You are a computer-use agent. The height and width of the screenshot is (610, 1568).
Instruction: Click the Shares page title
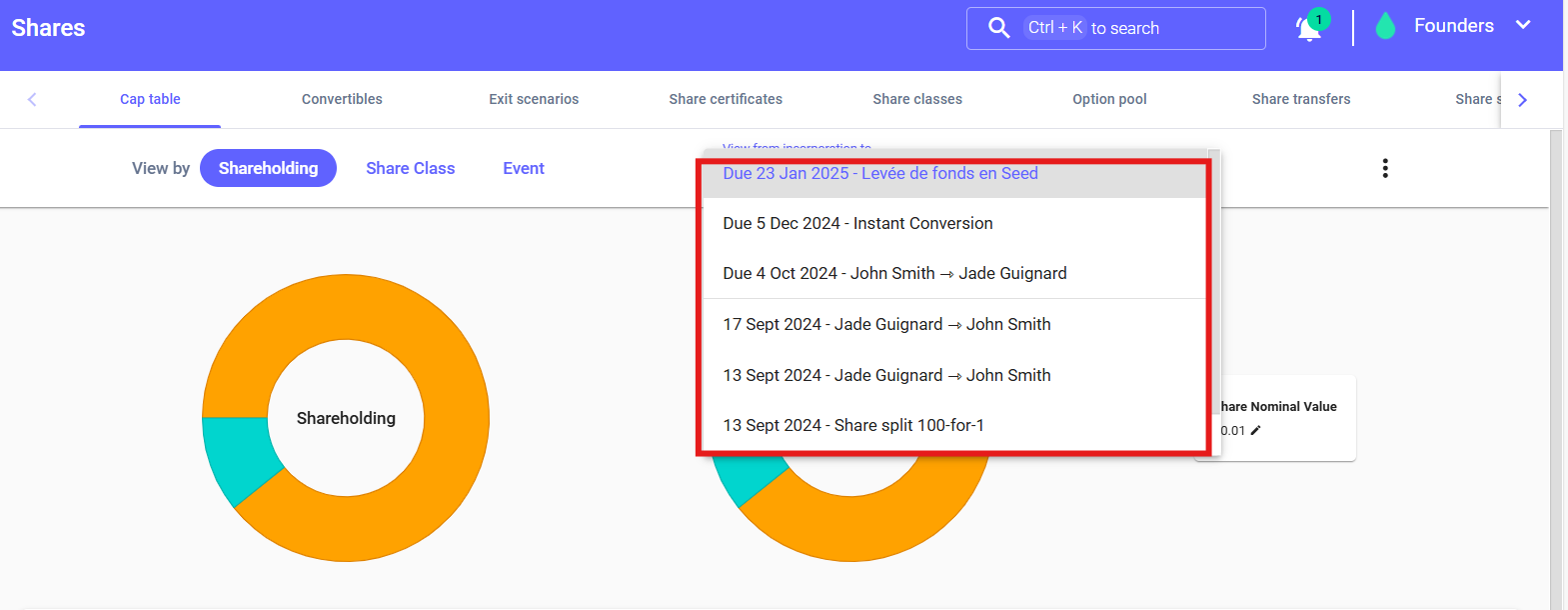[48, 28]
